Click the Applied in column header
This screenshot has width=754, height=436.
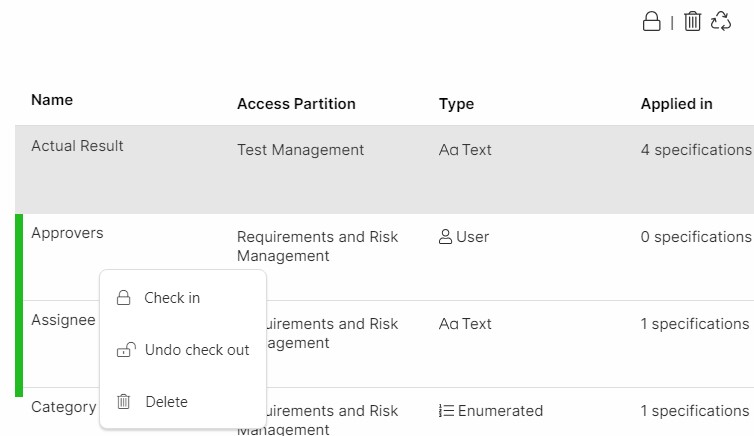(676, 104)
